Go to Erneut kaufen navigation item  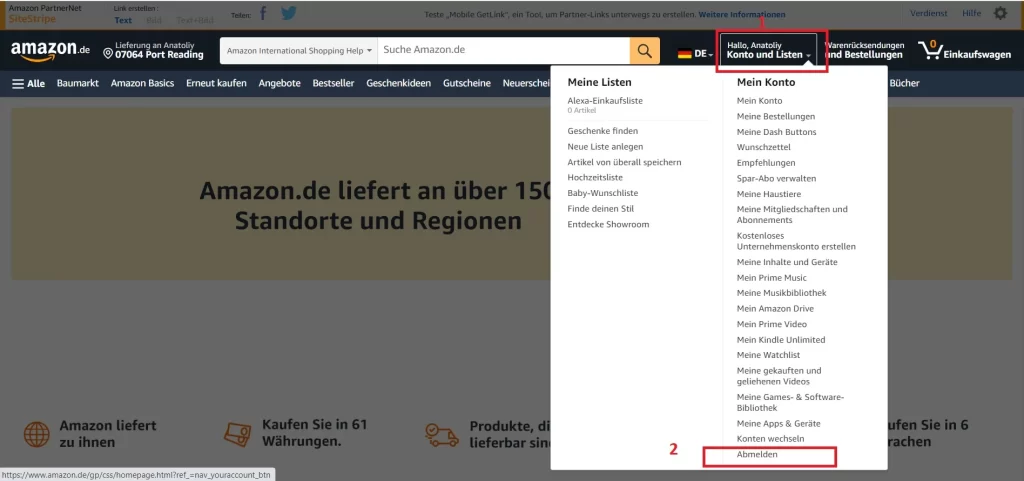[216, 83]
